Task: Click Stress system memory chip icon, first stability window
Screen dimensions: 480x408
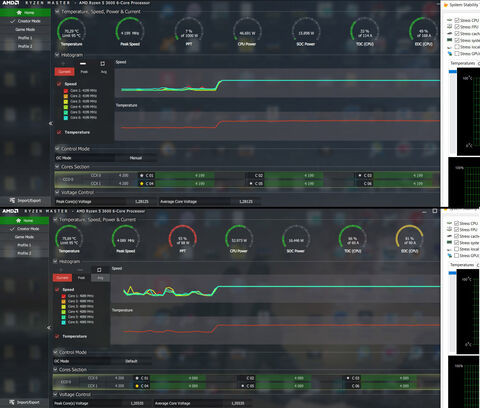Action: click(x=450, y=40)
